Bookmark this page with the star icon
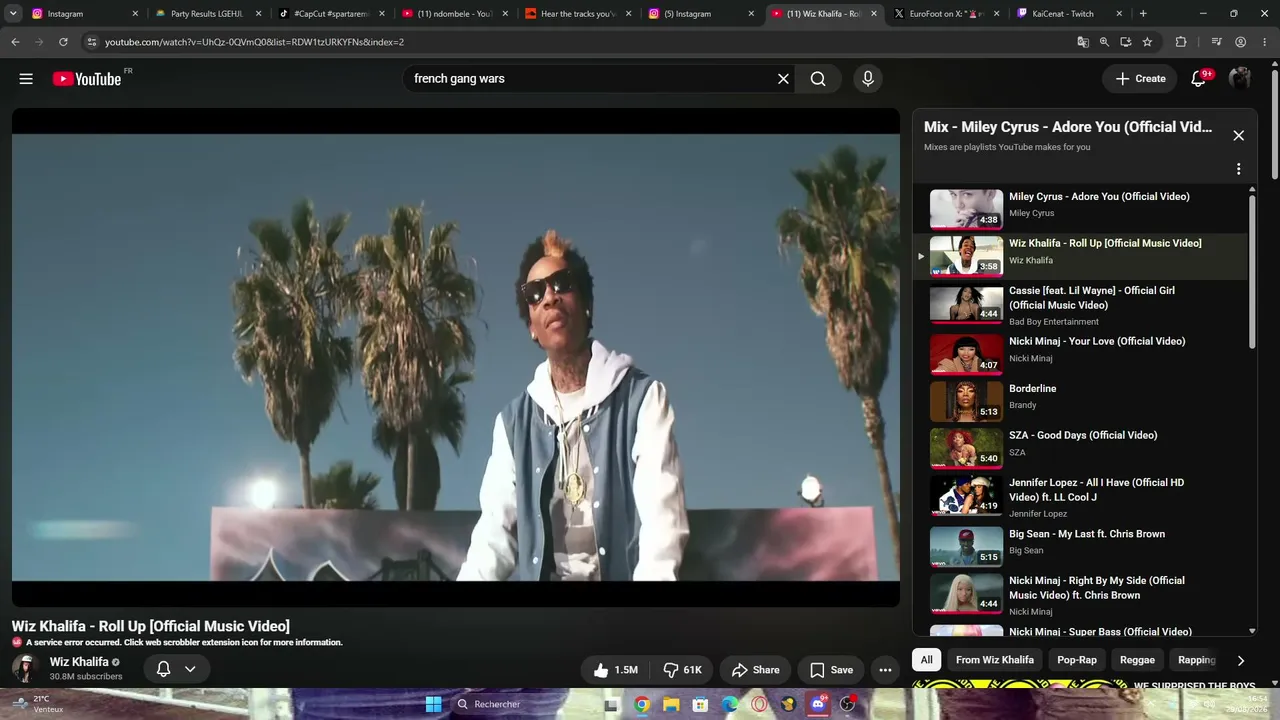The width and height of the screenshot is (1280, 720). pyautogui.click(x=1147, y=42)
